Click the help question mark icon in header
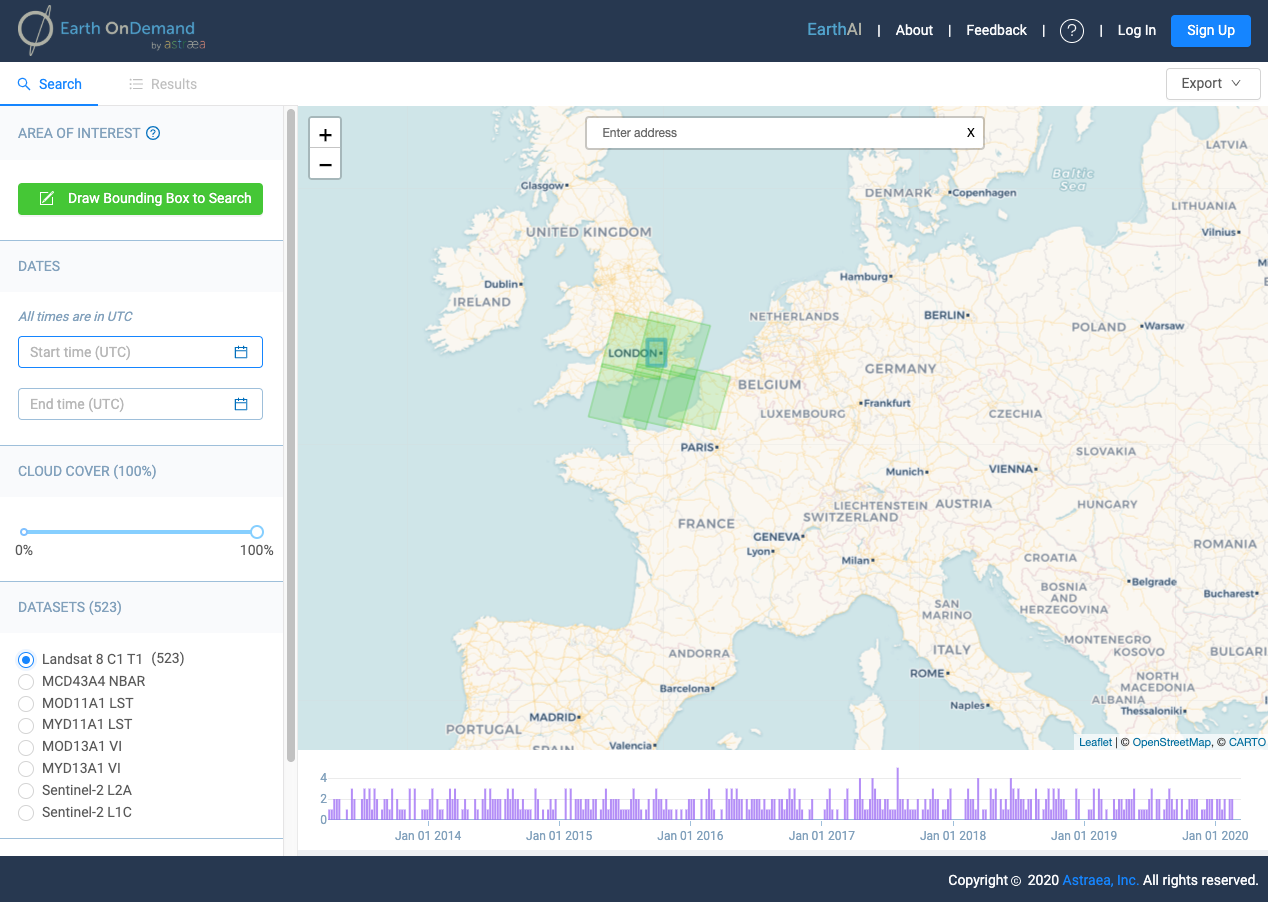Viewport: 1268px width, 902px height. 1072,31
